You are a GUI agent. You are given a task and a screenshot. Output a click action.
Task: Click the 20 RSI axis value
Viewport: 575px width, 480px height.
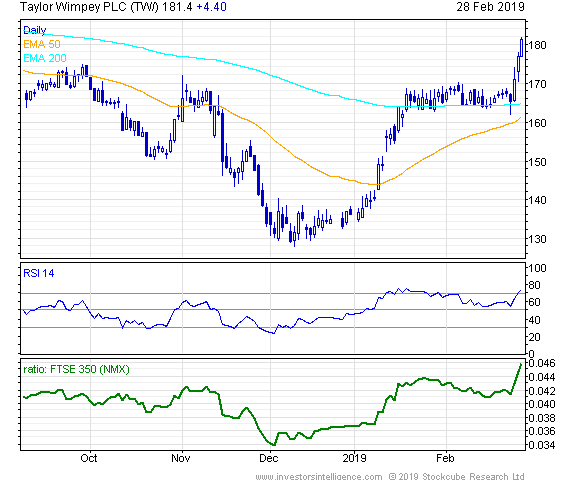click(x=534, y=337)
